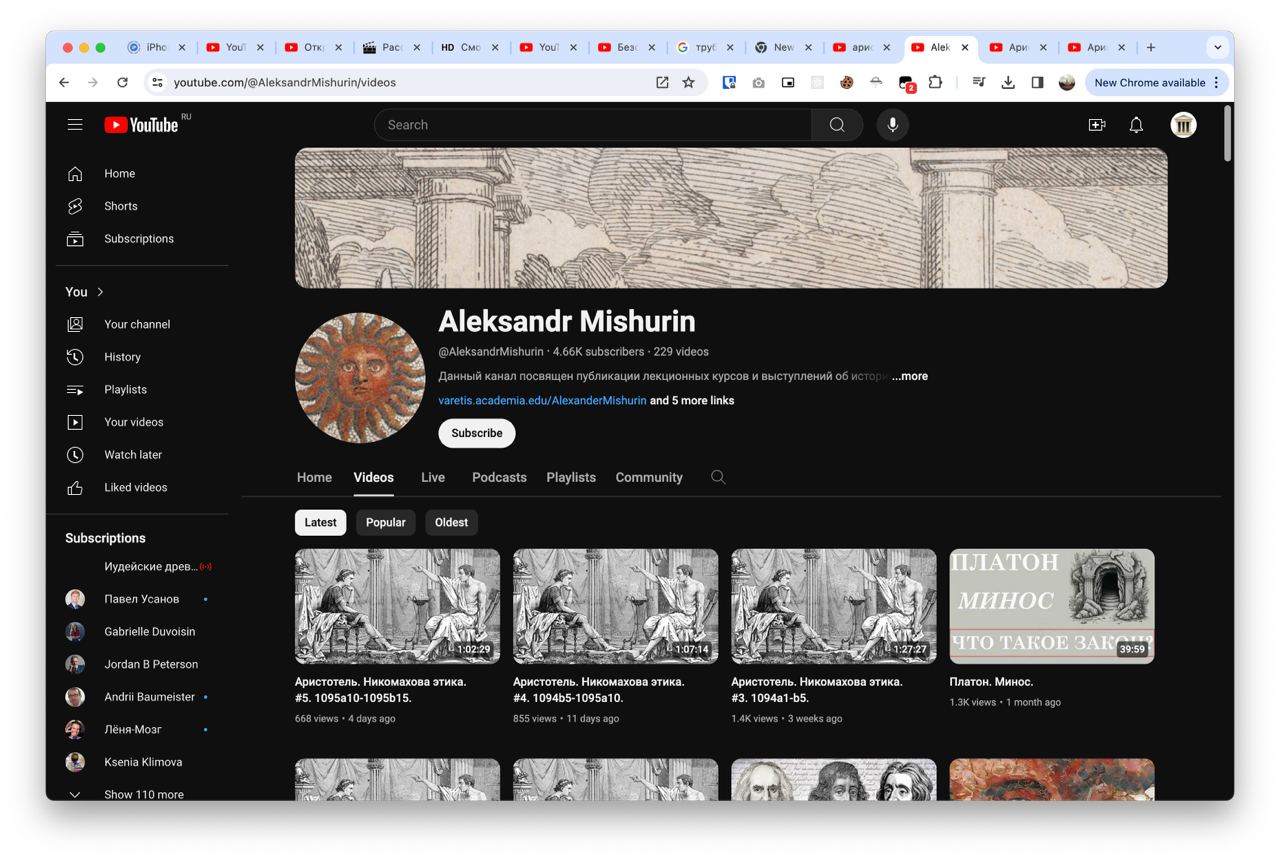Open picture-in-picture extension icon
The height and width of the screenshot is (861, 1280).
click(788, 83)
